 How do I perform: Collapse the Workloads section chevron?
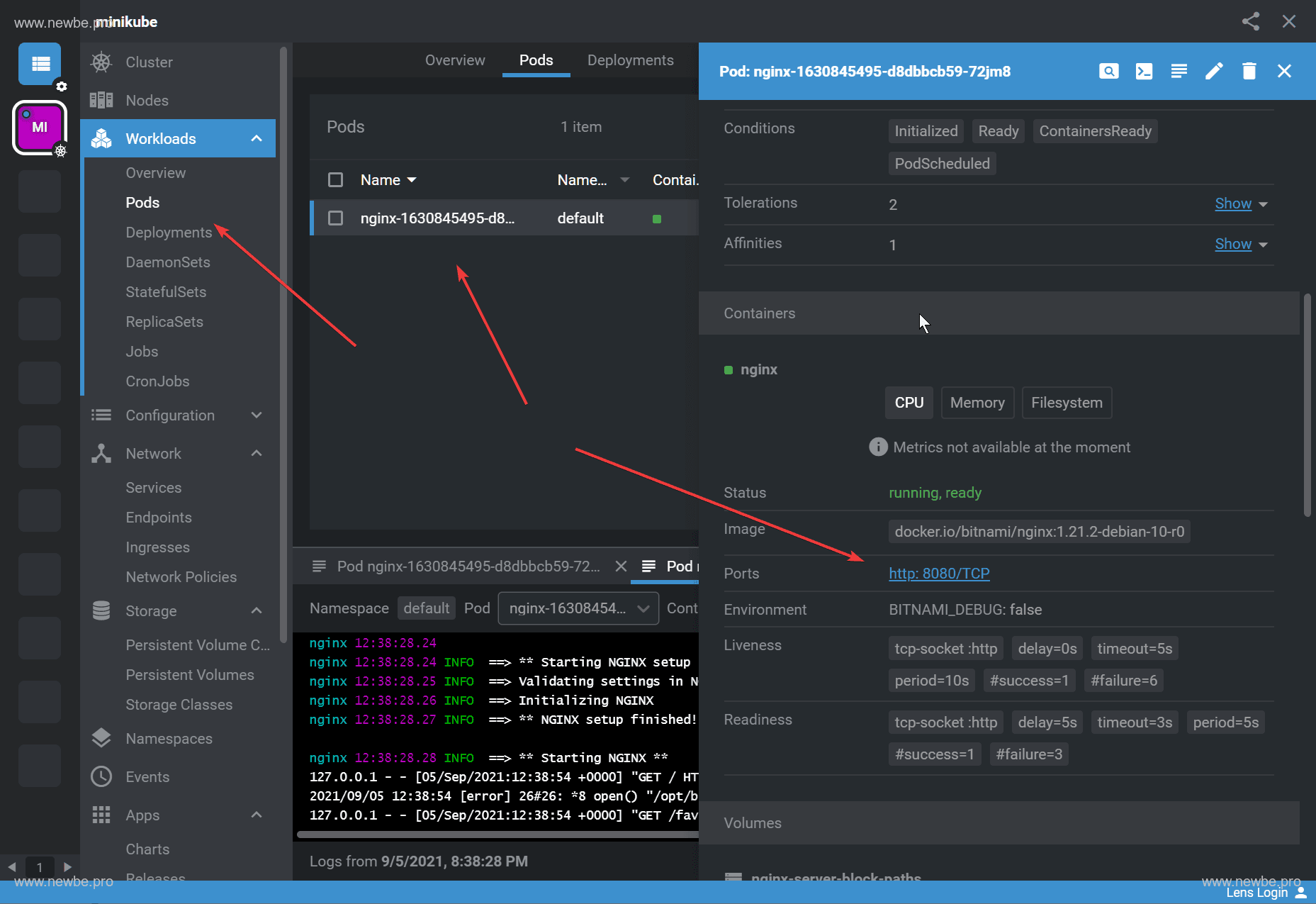256,138
